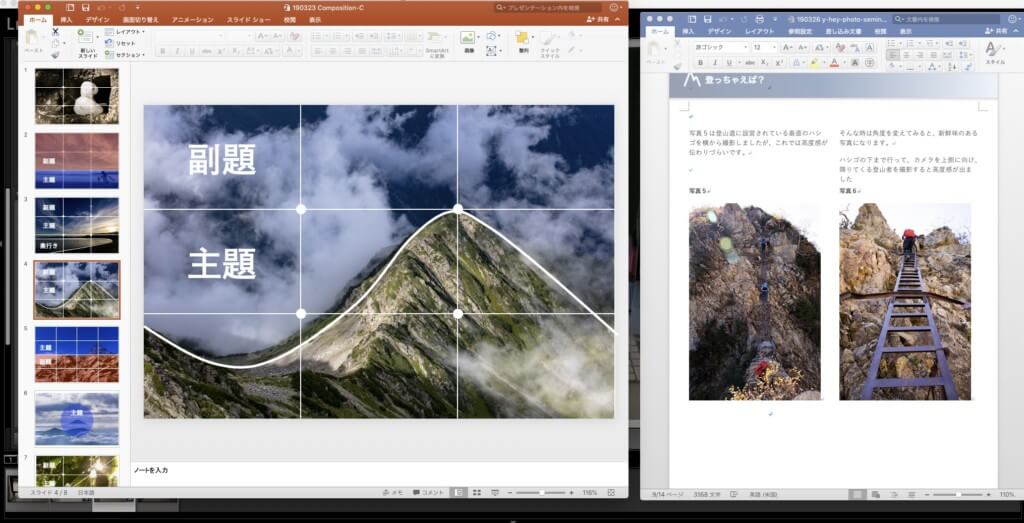Adjust the PowerPoint zoom slider
The width and height of the screenshot is (1024, 523).
click(541, 492)
